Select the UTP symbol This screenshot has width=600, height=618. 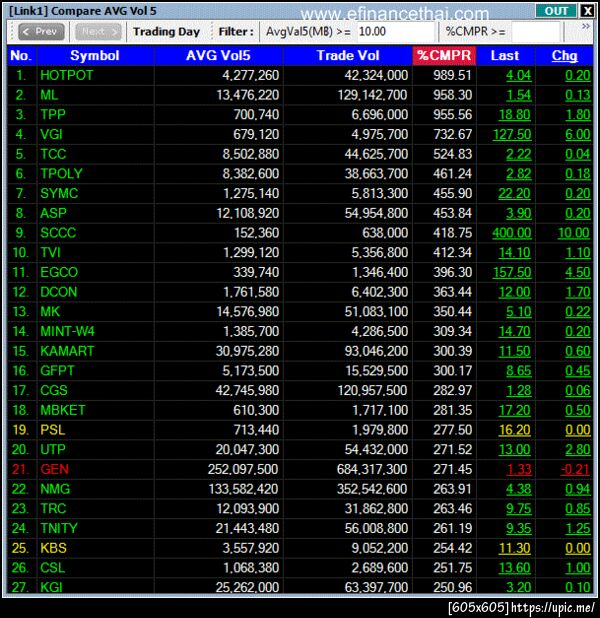tap(53, 450)
